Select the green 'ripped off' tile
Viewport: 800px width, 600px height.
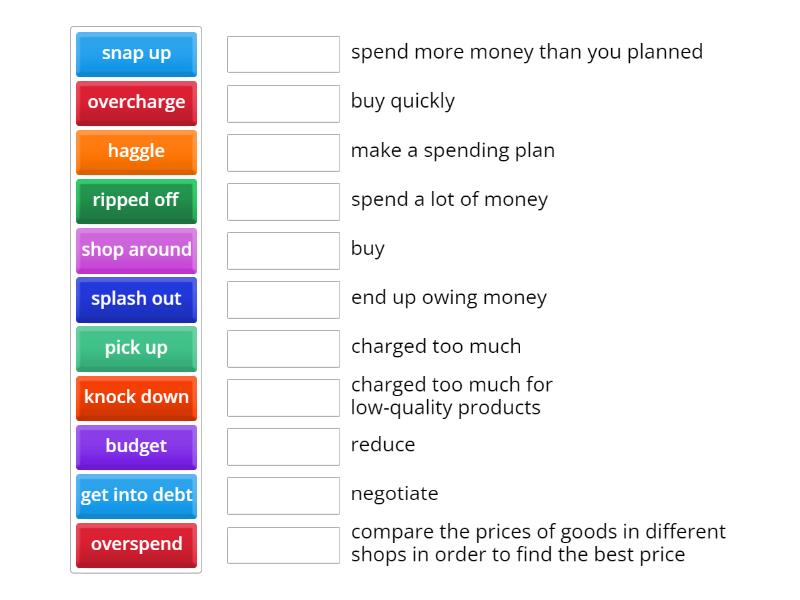pyautogui.click(x=136, y=201)
